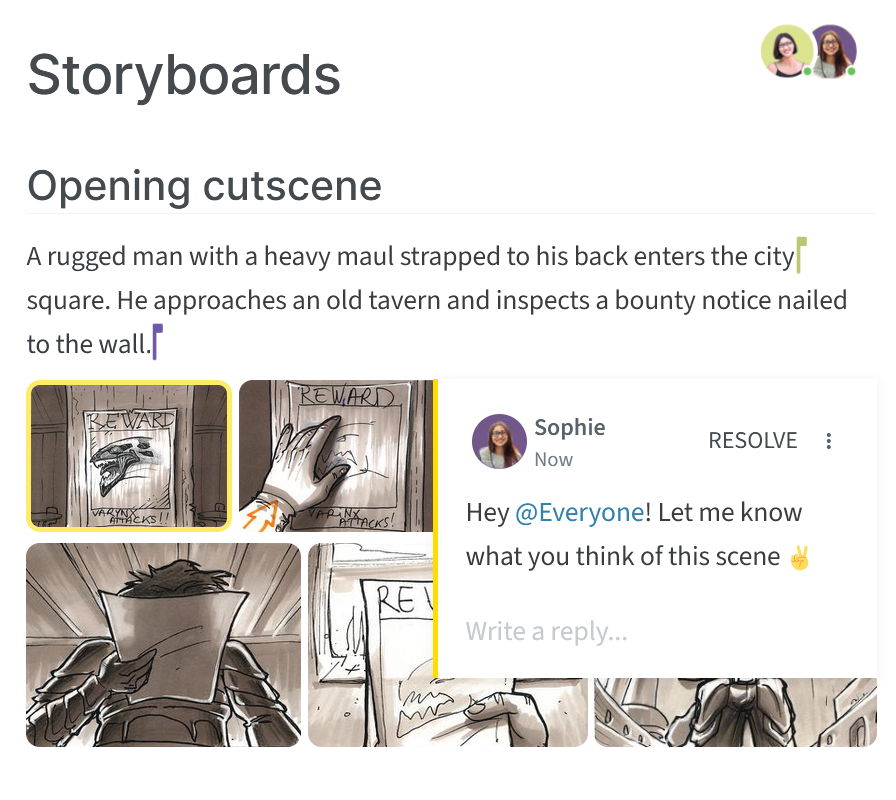
Task: Click the orange arrow cursor on poster image
Action: click(x=261, y=515)
